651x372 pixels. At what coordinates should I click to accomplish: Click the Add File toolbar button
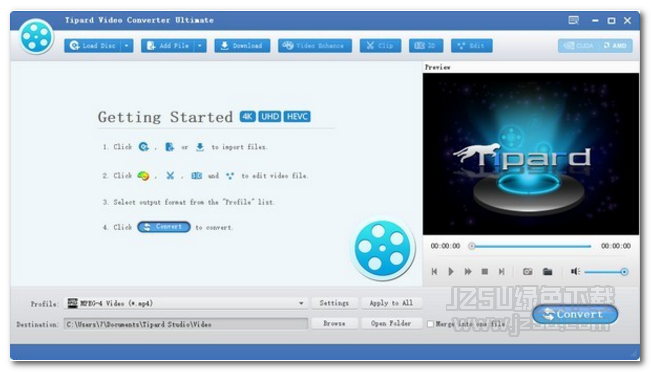coord(168,46)
